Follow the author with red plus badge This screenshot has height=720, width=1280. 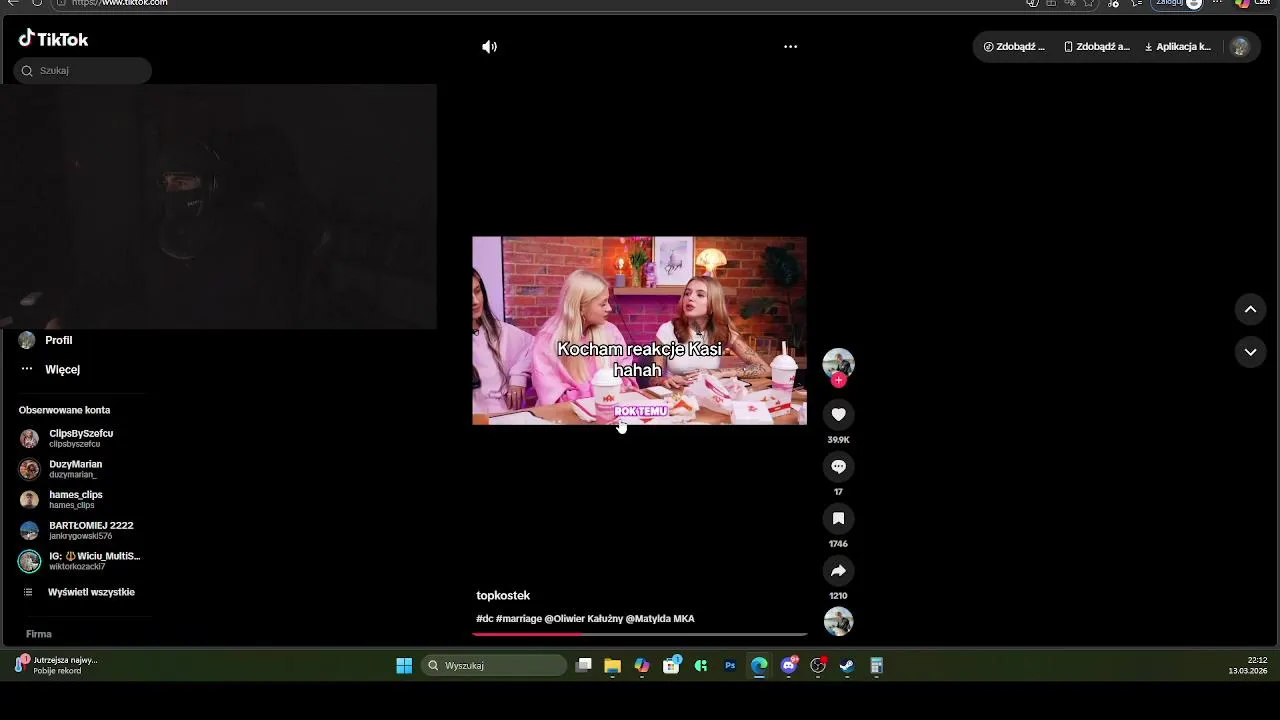tap(838, 381)
